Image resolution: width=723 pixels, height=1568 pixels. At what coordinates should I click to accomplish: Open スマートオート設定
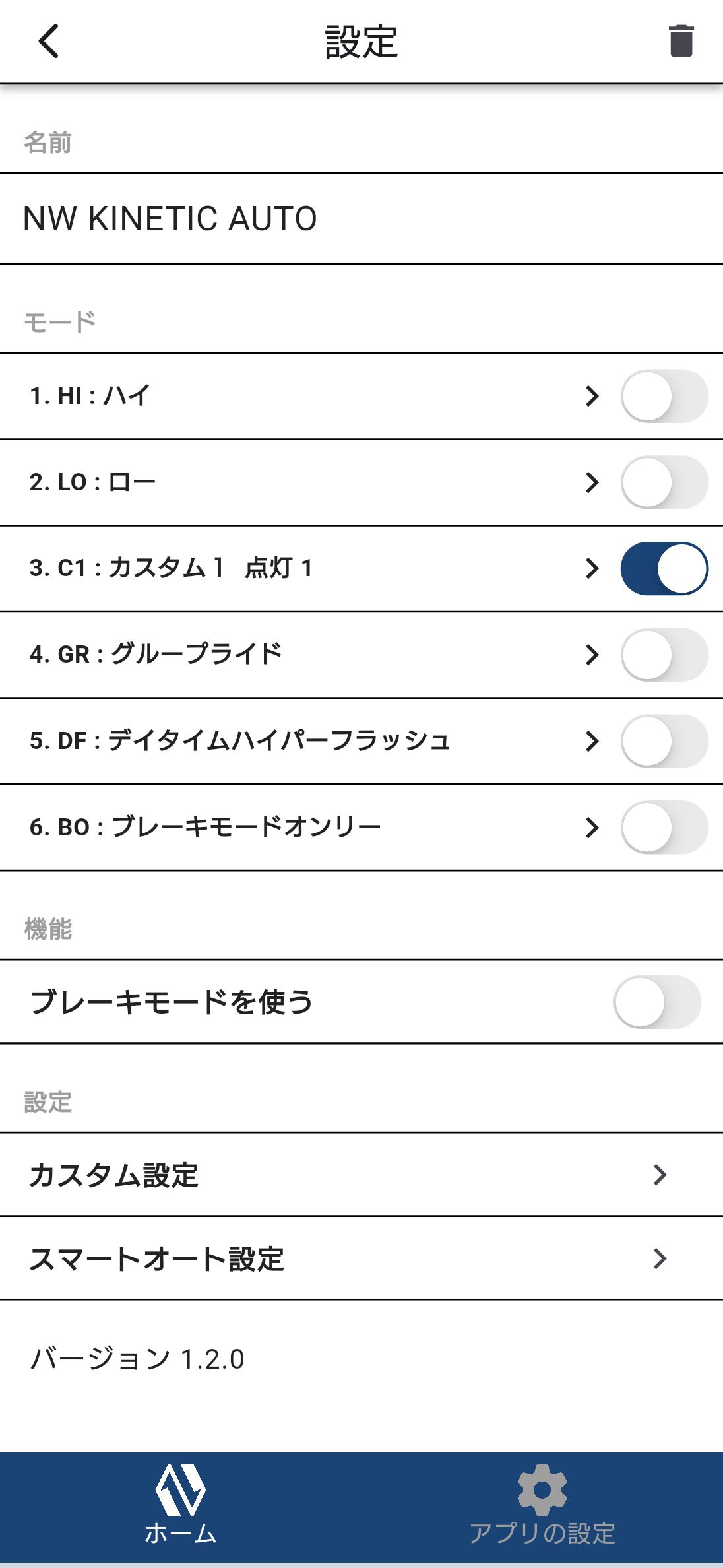pos(361,1258)
